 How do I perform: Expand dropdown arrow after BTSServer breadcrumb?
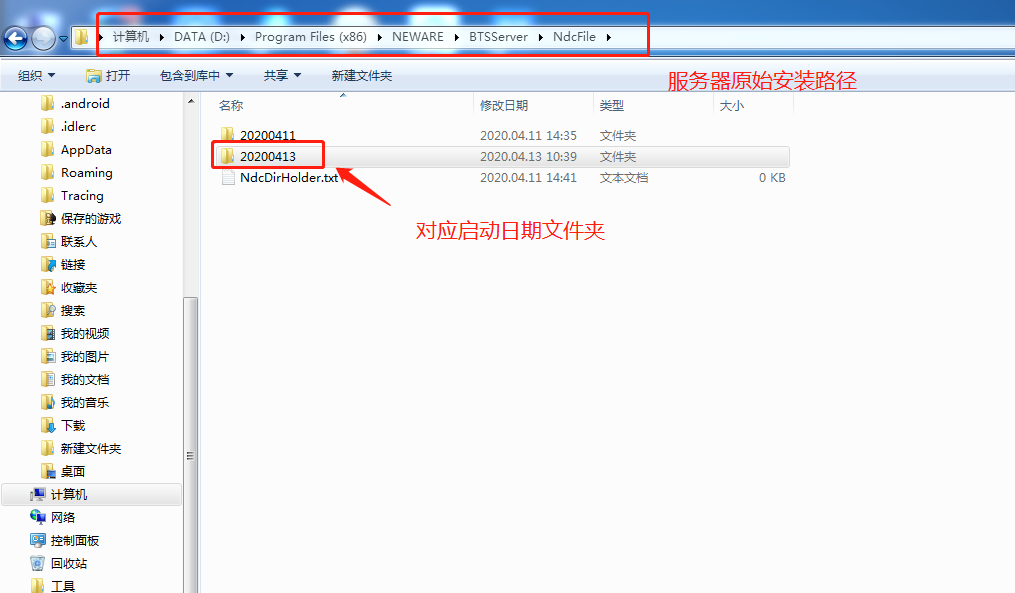coord(541,38)
